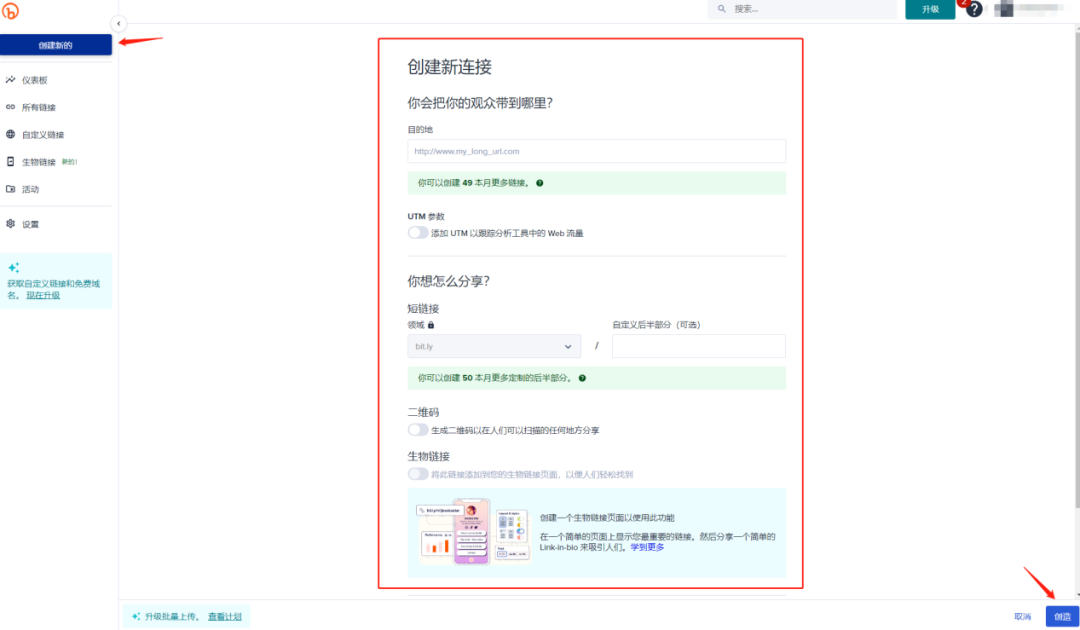Collapse the sidebar with the chevron arrow

coord(118,23)
